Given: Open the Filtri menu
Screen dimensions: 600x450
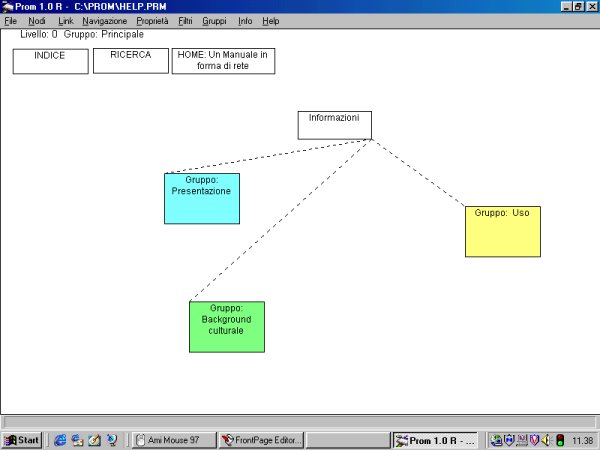Looking at the screenshot, I should coord(185,21).
